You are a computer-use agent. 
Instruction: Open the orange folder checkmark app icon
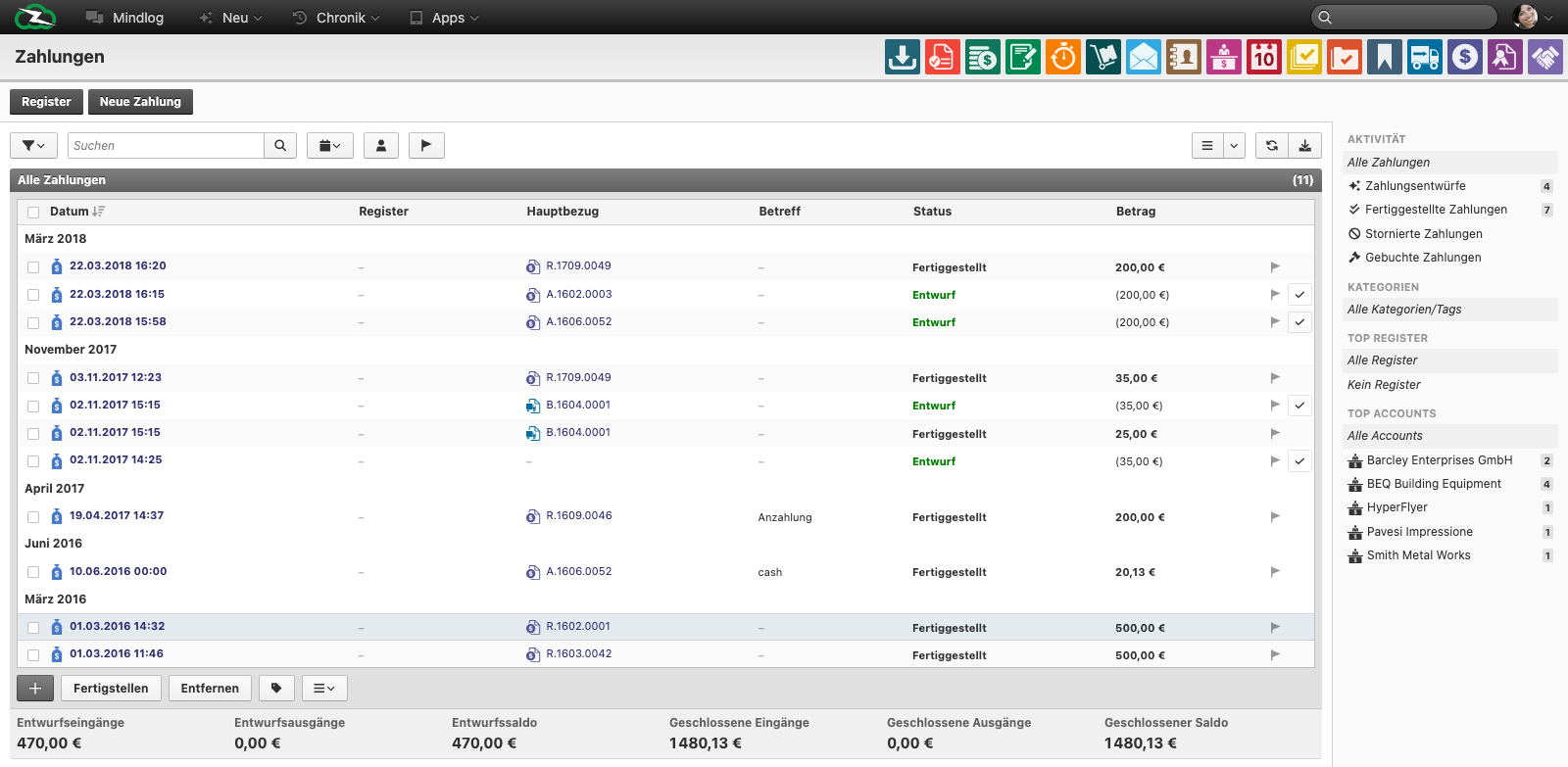point(1344,57)
